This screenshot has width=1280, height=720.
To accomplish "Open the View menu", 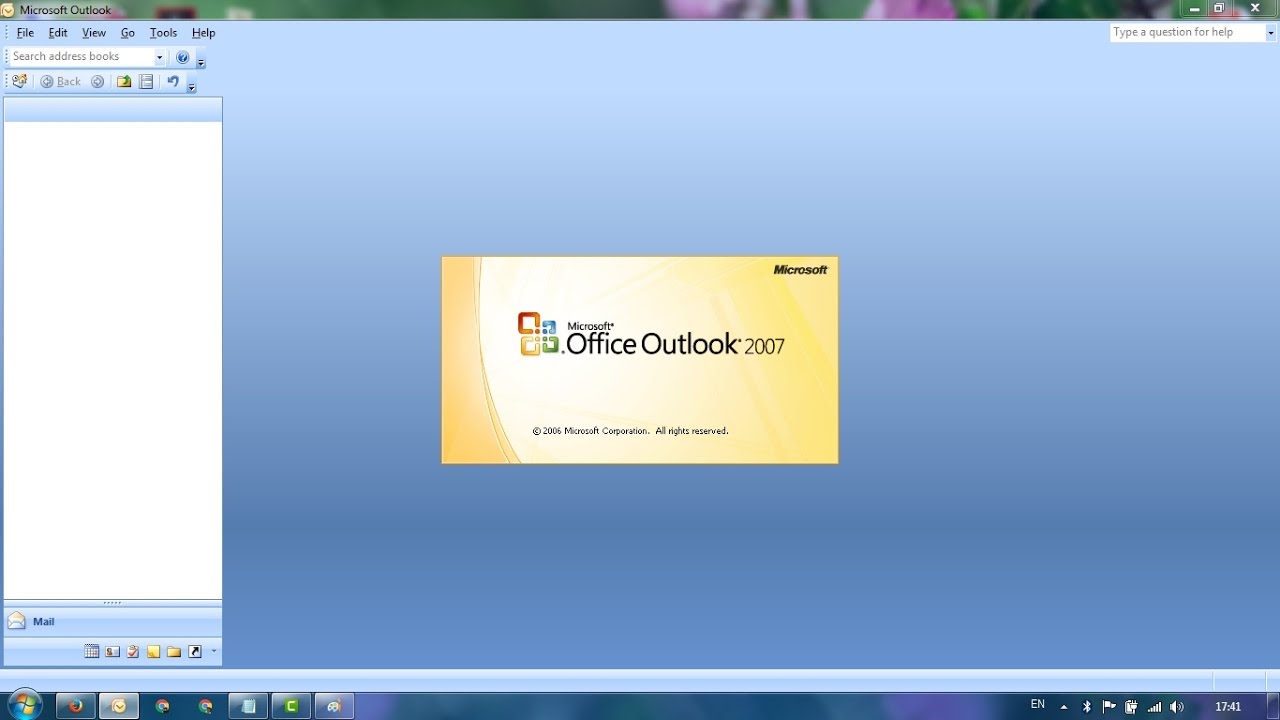I will [94, 33].
